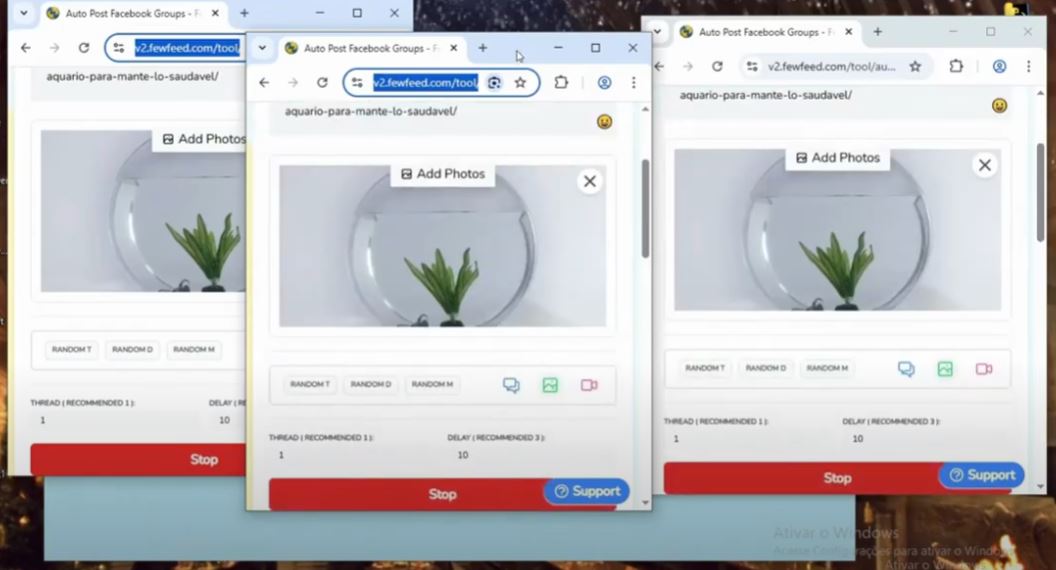Click RANDOM M button in left window
The image size is (1056, 570).
(x=194, y=349)
